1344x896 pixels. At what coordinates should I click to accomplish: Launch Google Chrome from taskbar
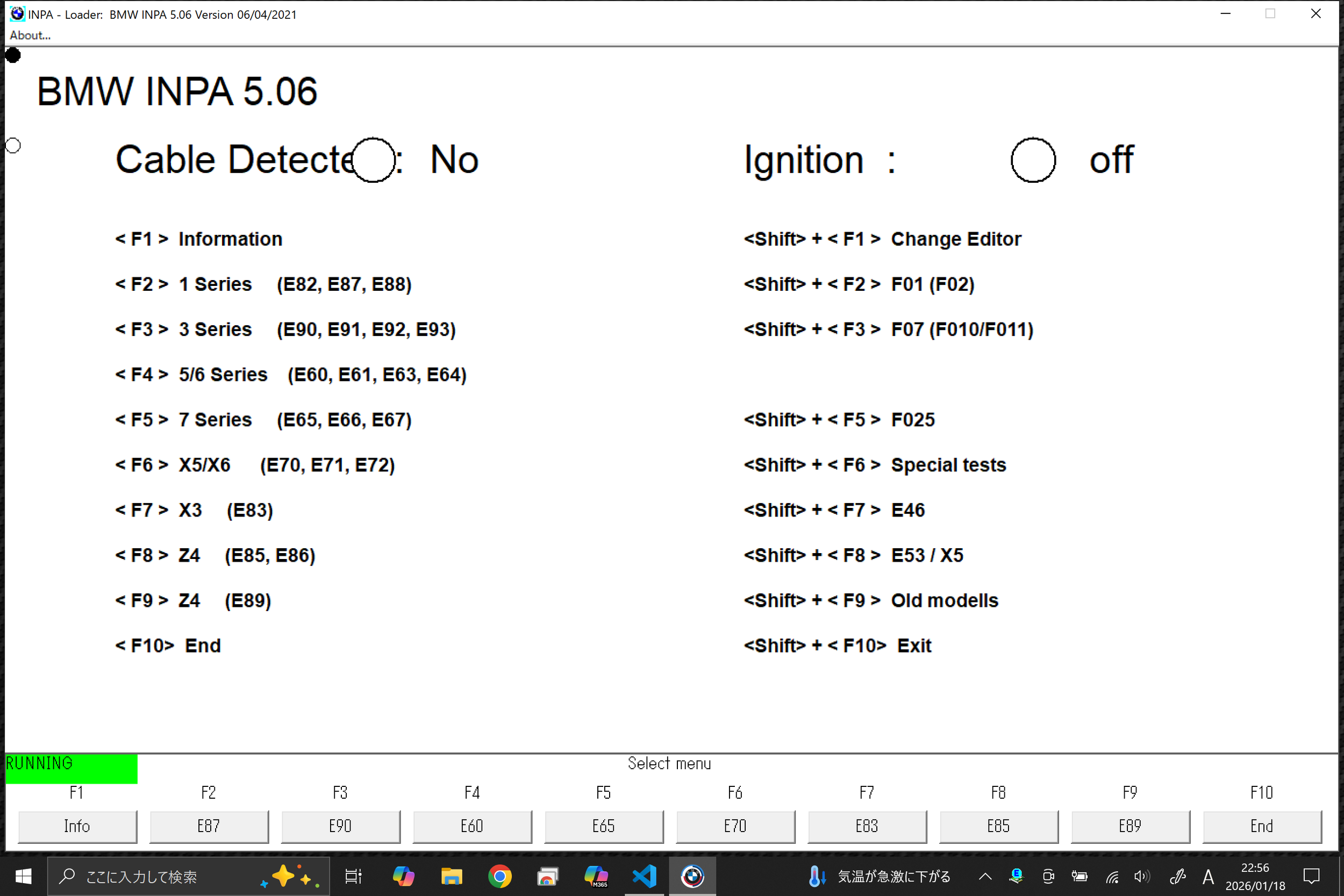coord(499,876)
